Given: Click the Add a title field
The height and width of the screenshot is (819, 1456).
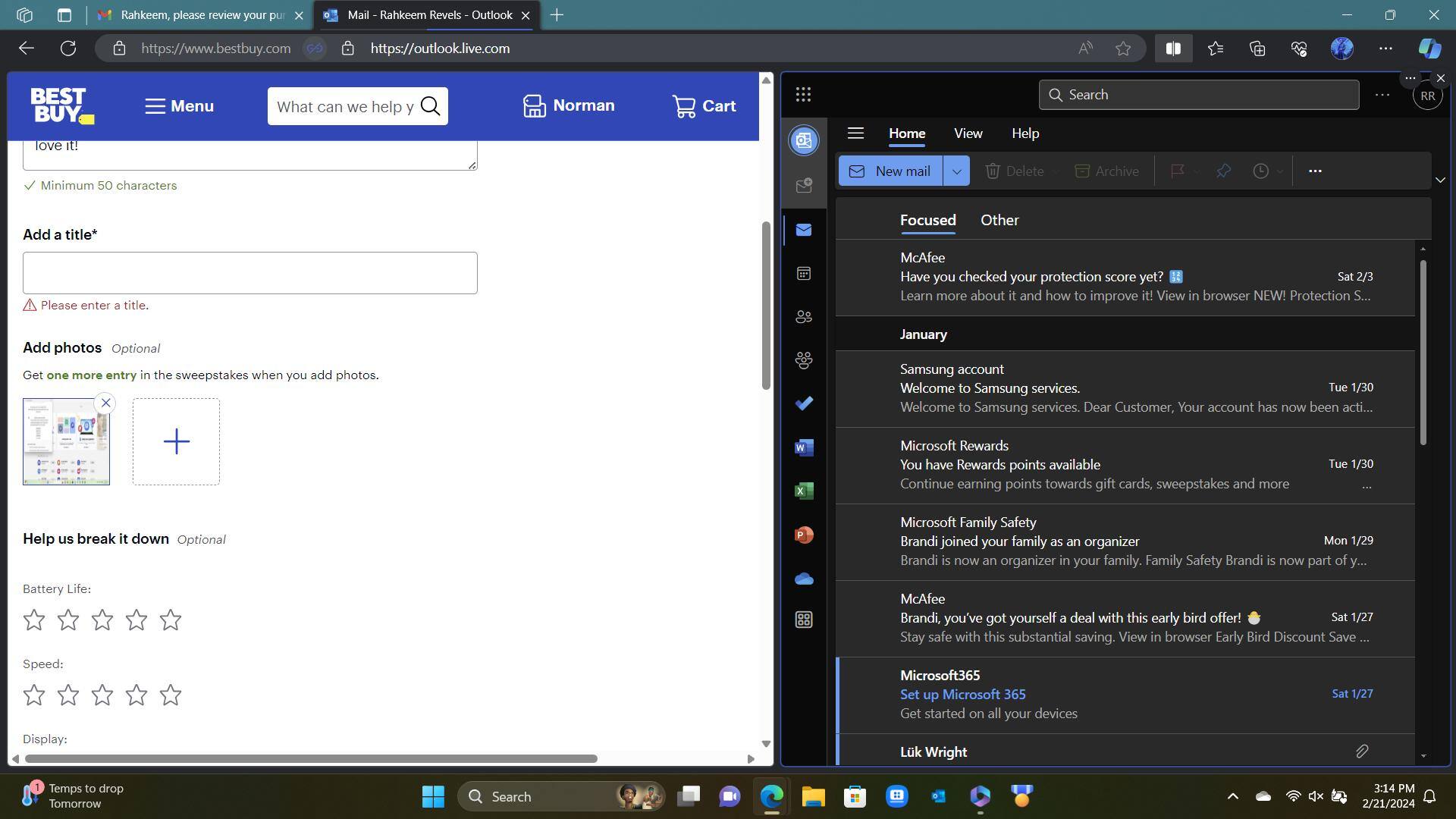Looking at the screenshot, I should pyautogui.click(x=249, y=273).
